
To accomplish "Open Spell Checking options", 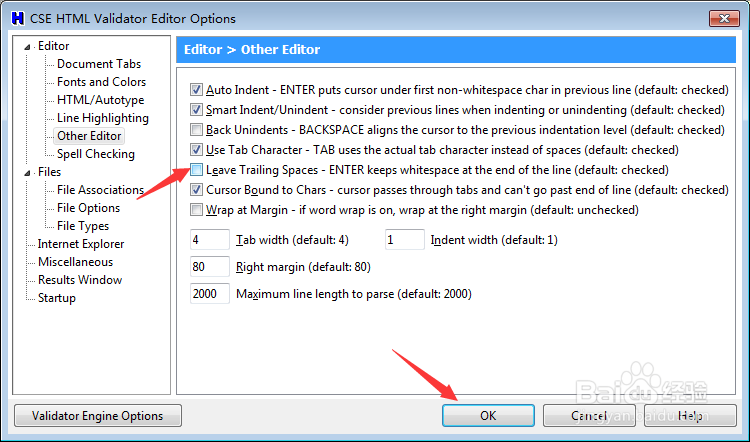I will pos(96,154).
